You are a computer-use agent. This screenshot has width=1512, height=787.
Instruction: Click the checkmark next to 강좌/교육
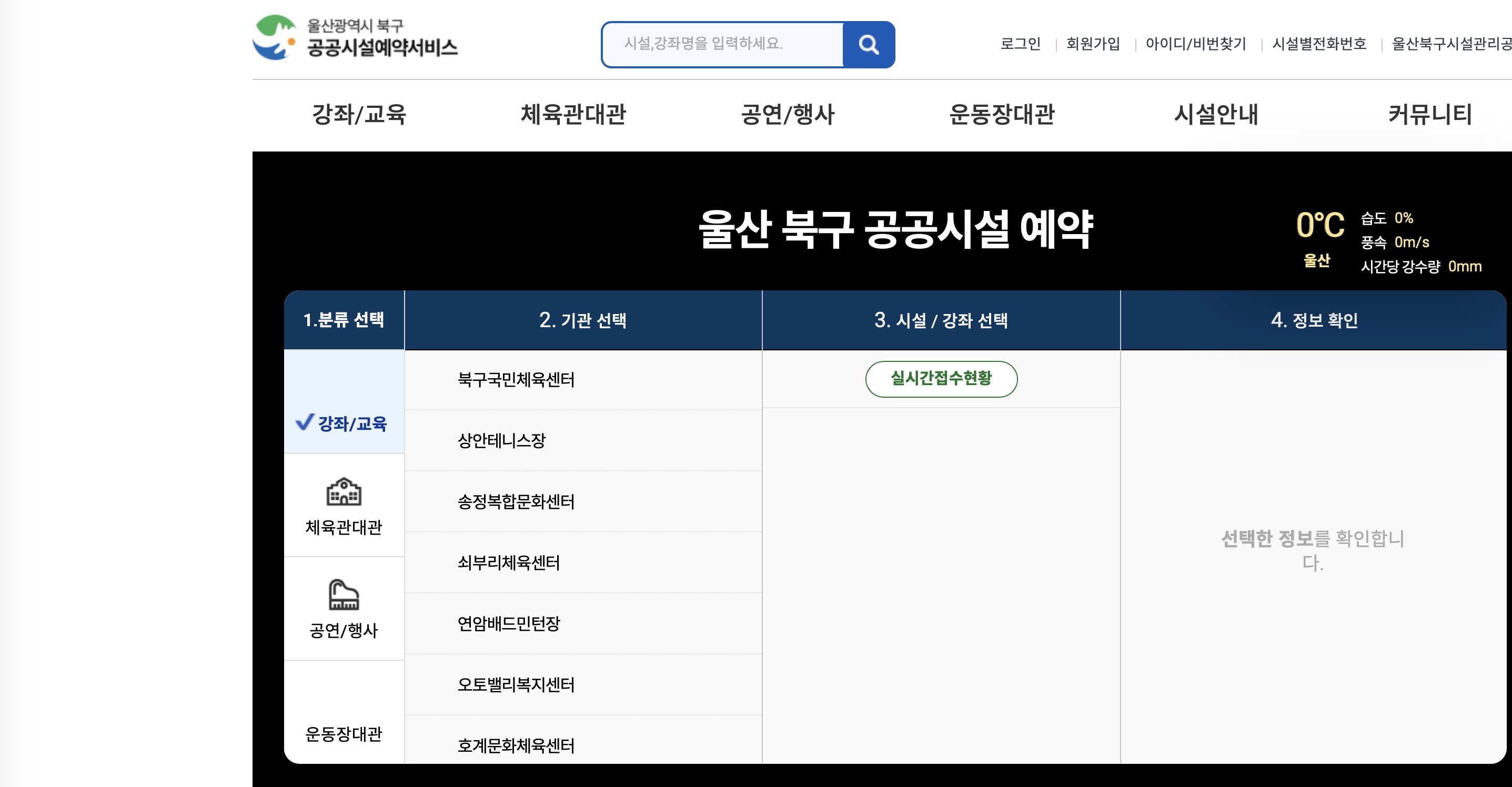point(304,422)
